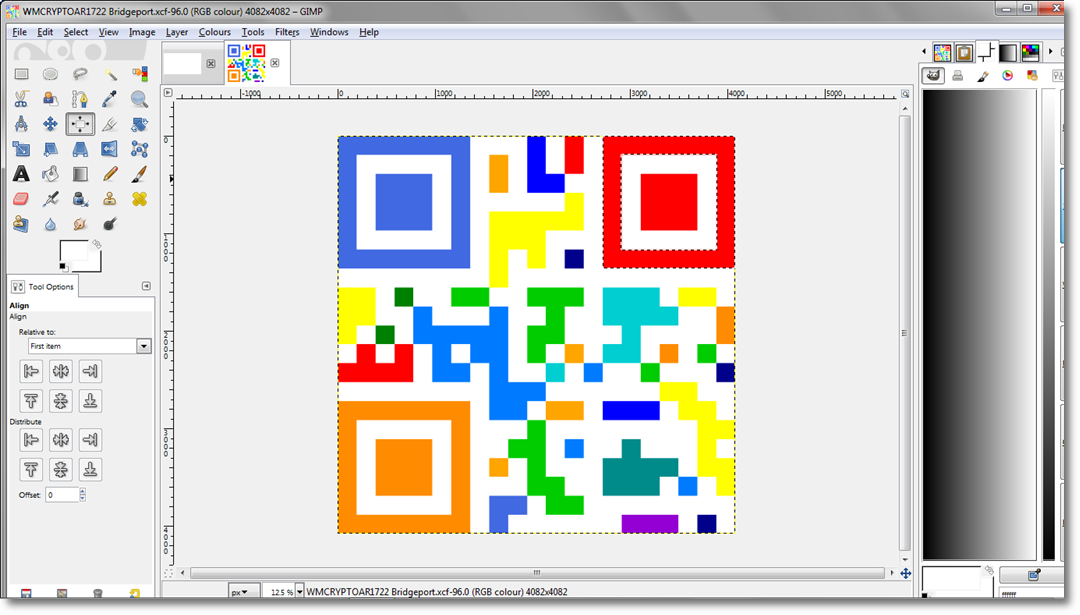
Task: Select the Perspective tool
Action: (80, 149)
